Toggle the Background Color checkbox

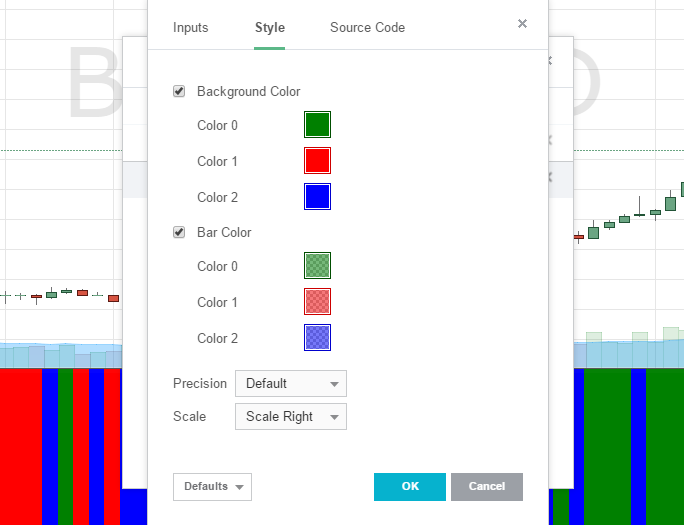tap(179, 92)
